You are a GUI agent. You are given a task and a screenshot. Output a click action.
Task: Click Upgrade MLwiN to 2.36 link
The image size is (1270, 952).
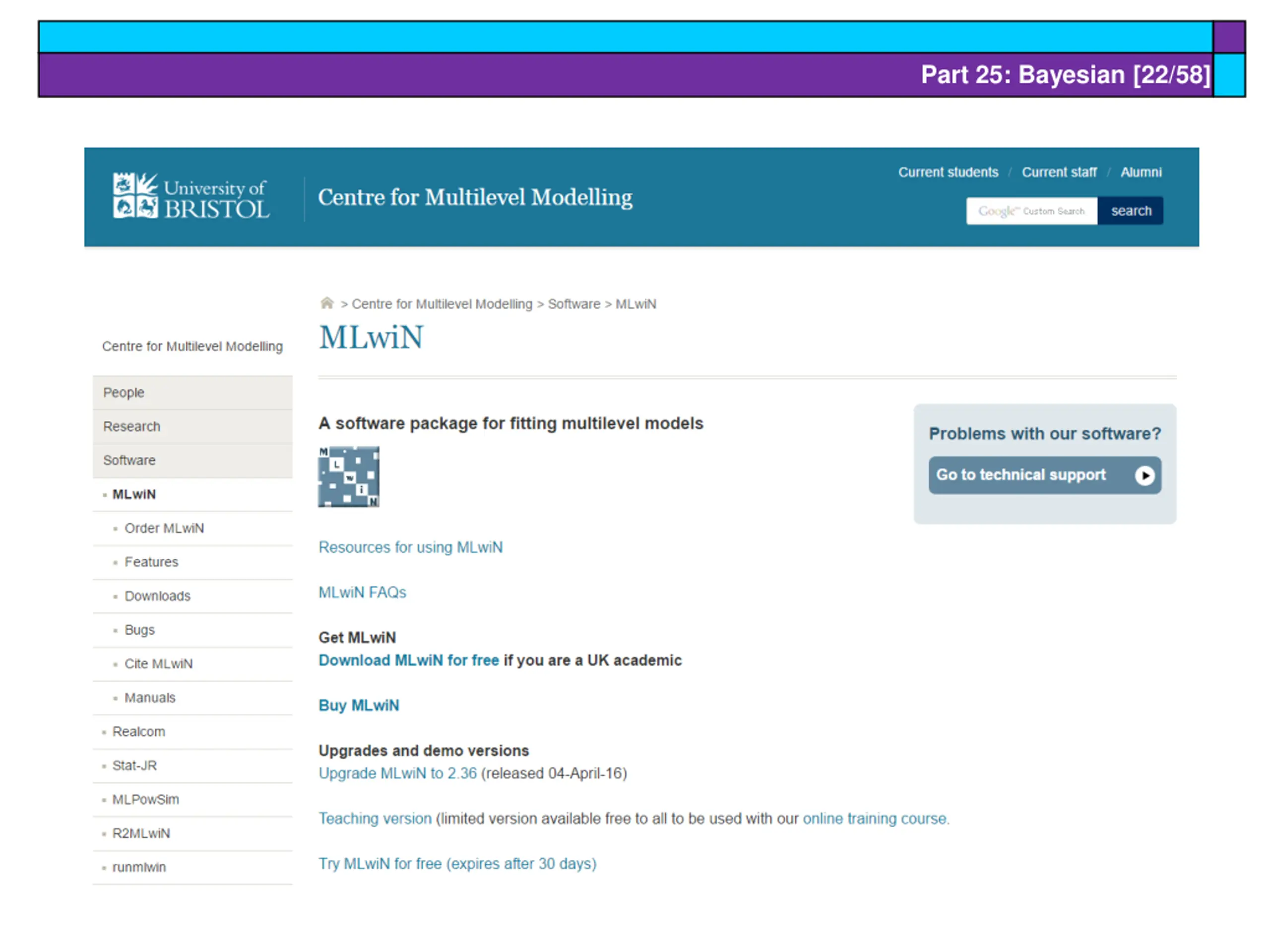point(398,773)
